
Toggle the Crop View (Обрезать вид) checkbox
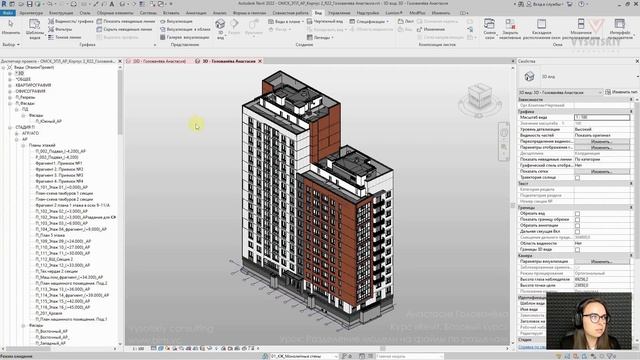577,213
